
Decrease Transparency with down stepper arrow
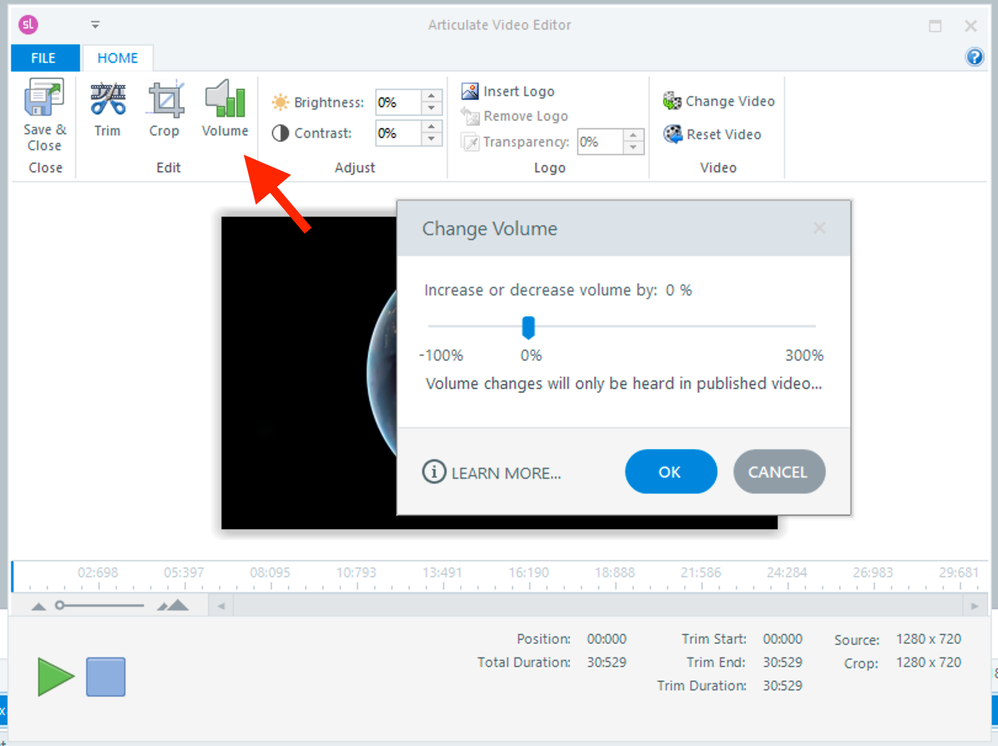pyautogui.click(x=633, y=148)
